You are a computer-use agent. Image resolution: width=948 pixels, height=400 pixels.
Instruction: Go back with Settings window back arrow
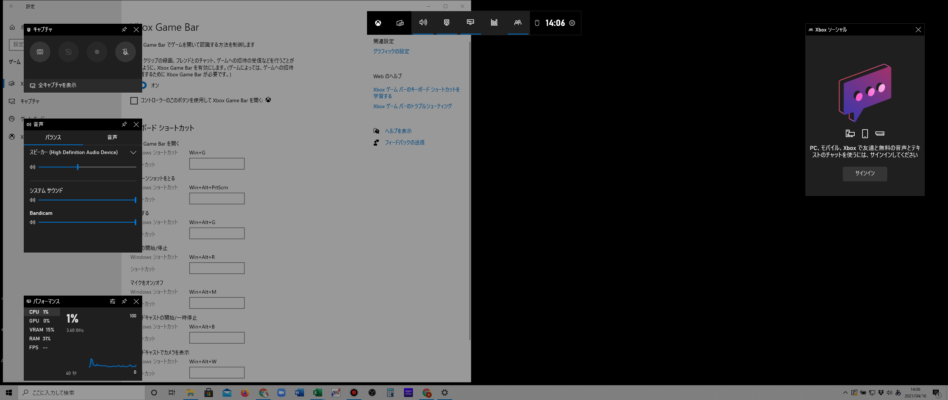click(x=11, y=6)
